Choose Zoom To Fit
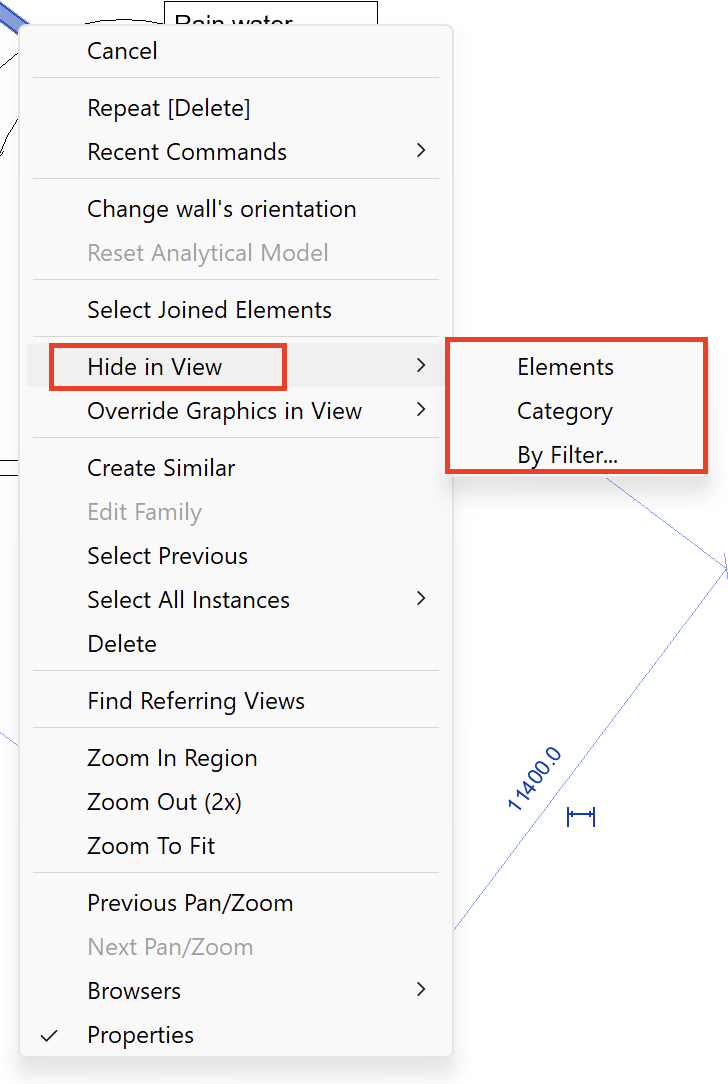This screenshot has width=728, height=1084. (x=151, y=846)
